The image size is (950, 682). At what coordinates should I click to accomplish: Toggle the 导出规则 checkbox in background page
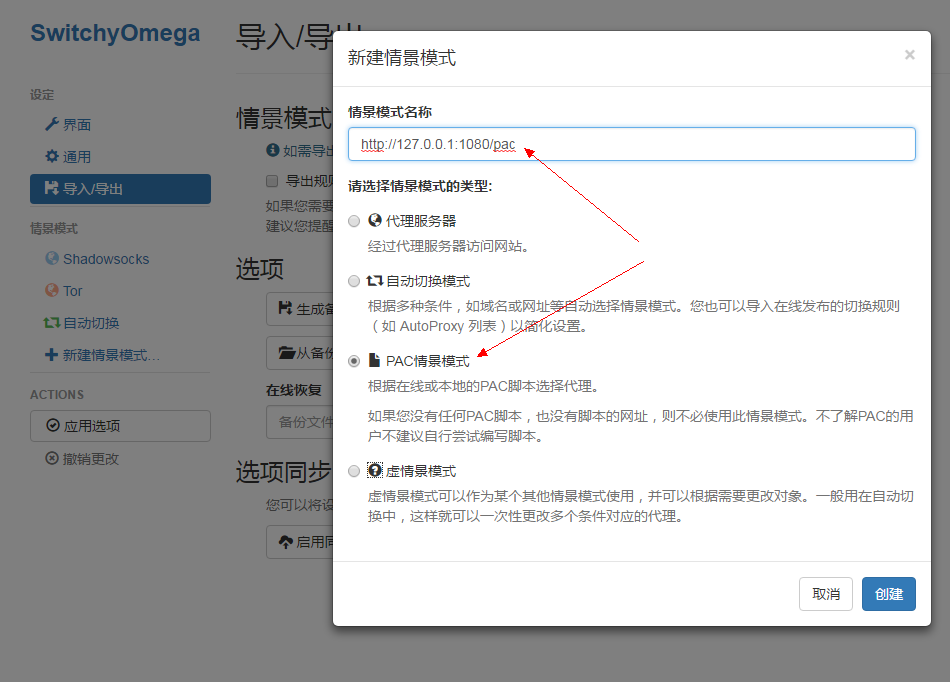pyautogui.click(x=272, y=181)
